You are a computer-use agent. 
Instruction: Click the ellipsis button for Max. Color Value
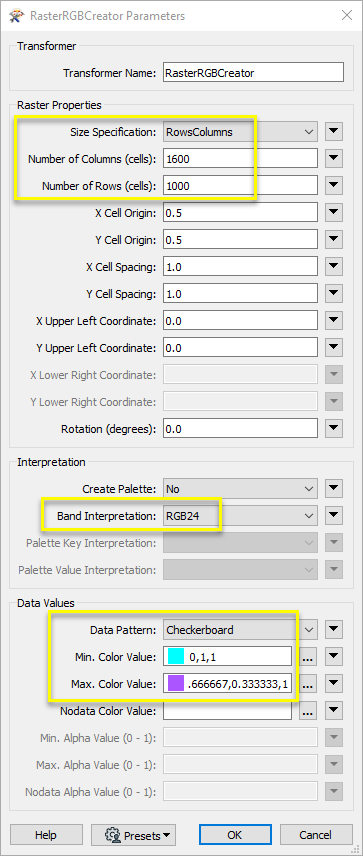coord(308,684)
